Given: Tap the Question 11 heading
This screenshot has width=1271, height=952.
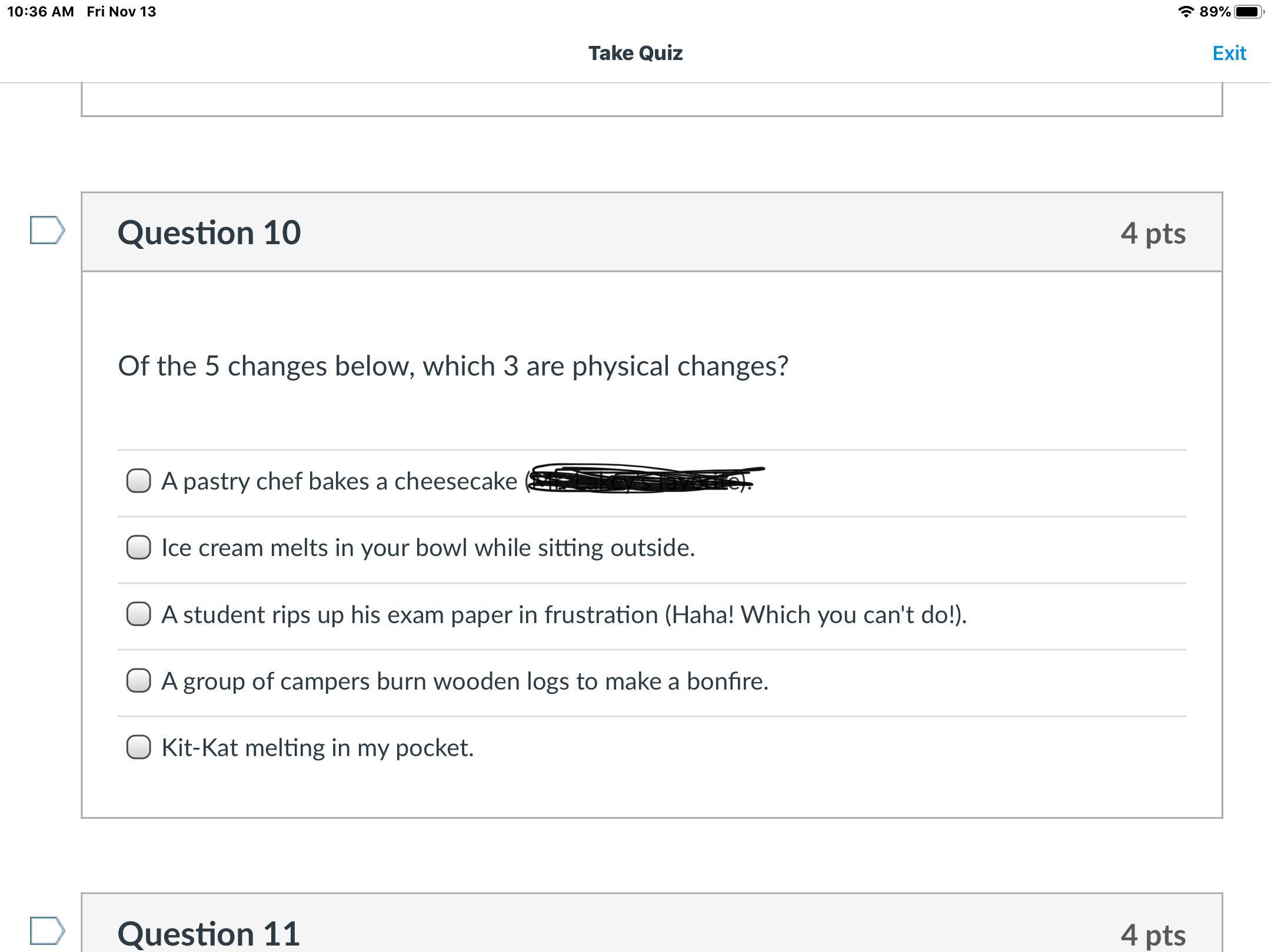Looking at the screenshot, I should coord(209,933).
